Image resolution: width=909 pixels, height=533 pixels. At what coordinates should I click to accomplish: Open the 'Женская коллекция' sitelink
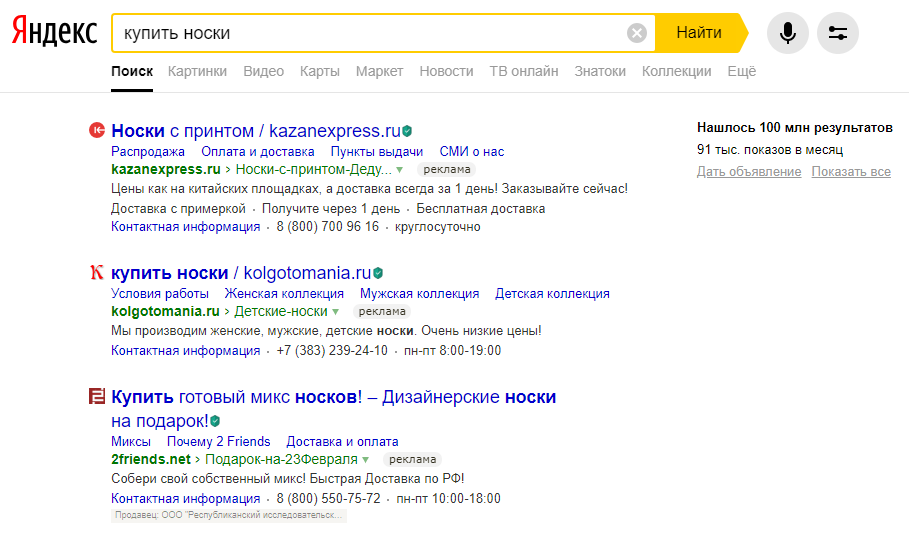pyautogui.click(x=284, y=293)
